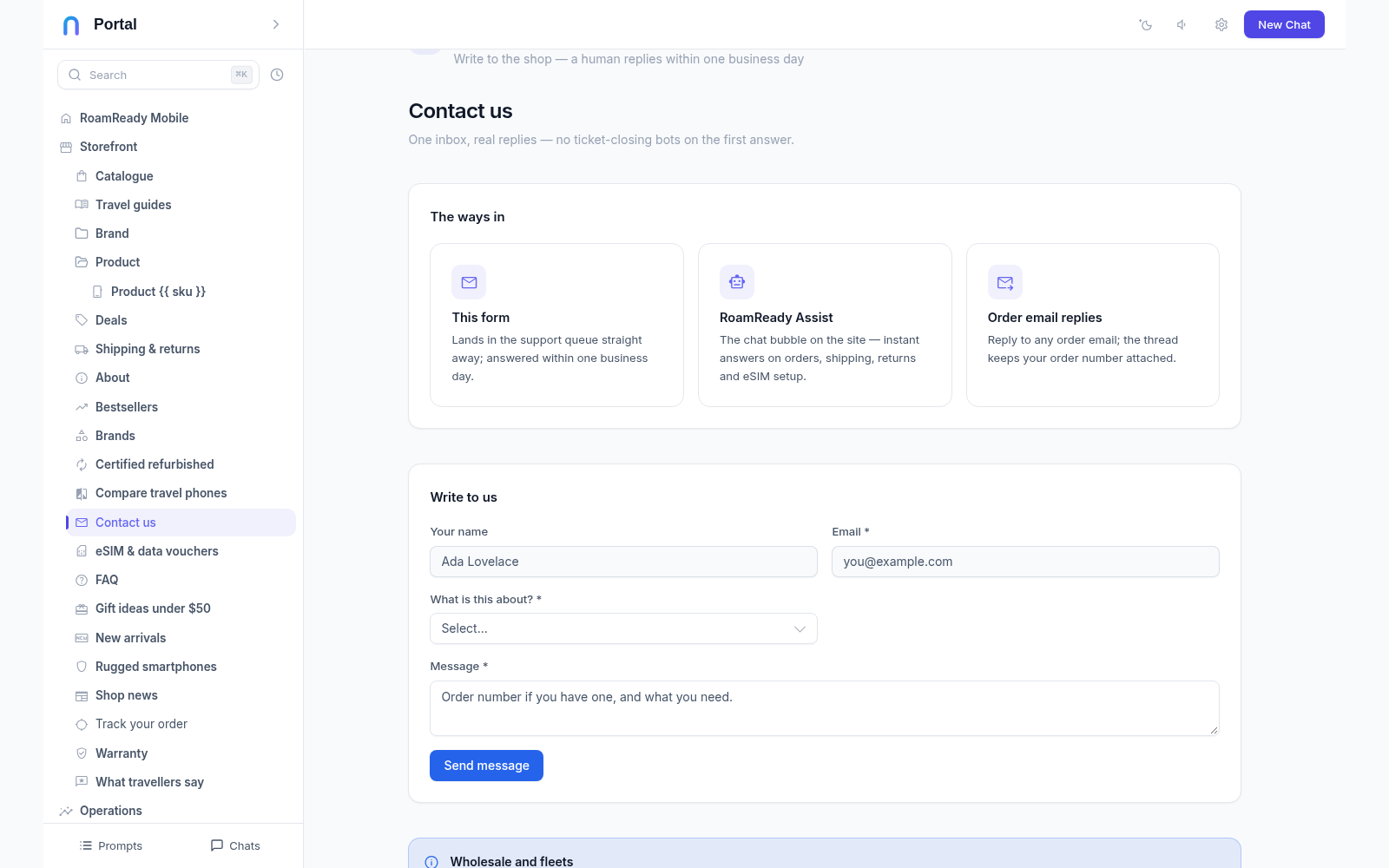This screenshot has width=1389, height=868.
Task: Click the Shipping & returns truck icon
Action: [x=82, y=349]
